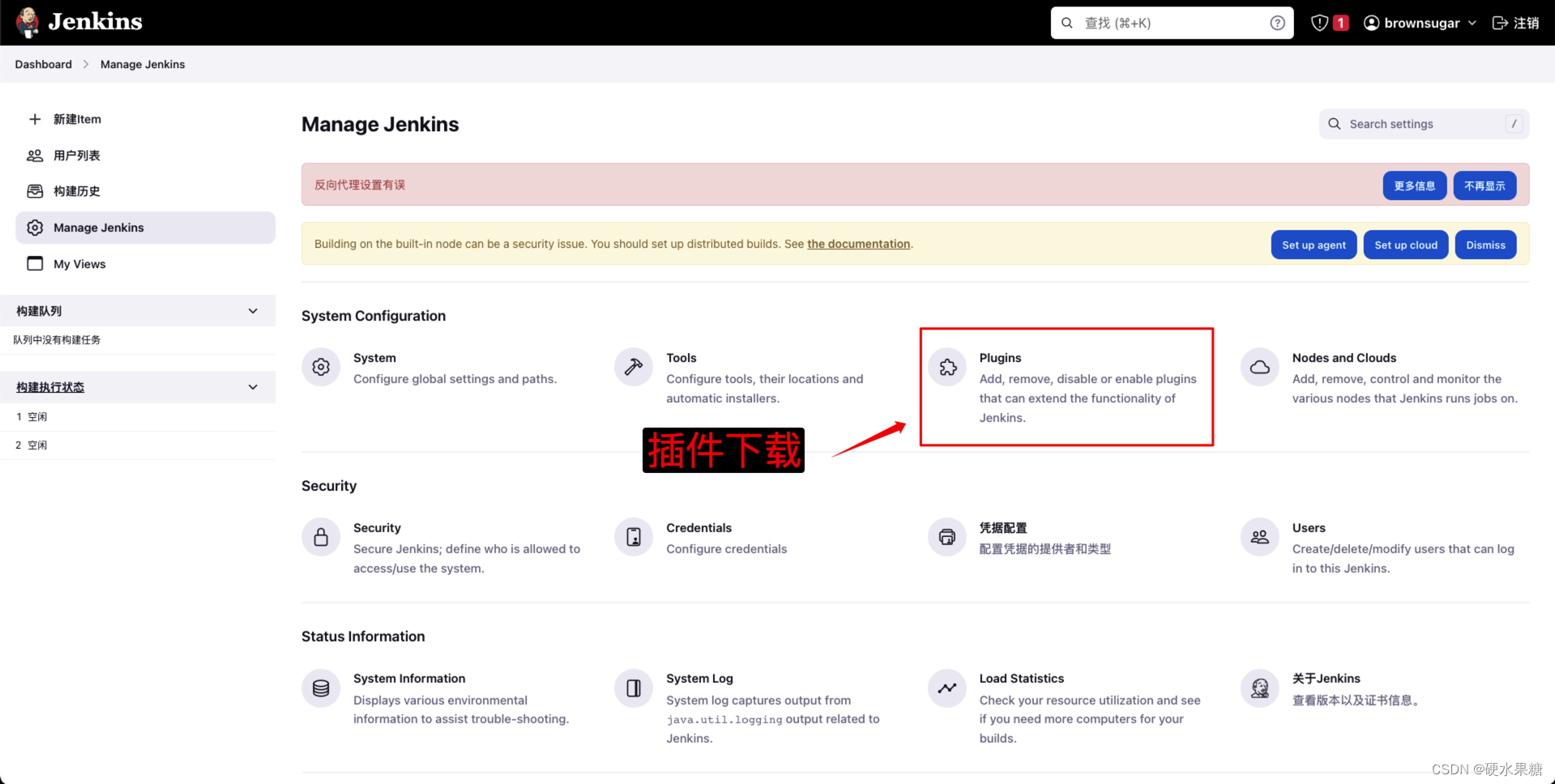This screenshot has width=1555, height=784.
Task: Open the System configuration link
Action: (374, 358)
